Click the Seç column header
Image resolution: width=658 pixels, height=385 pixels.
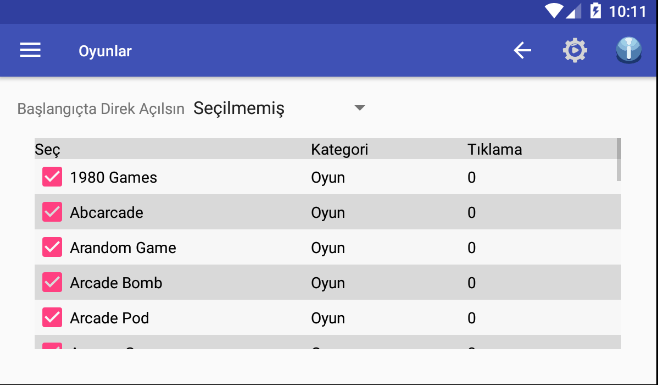pos(47,149)
